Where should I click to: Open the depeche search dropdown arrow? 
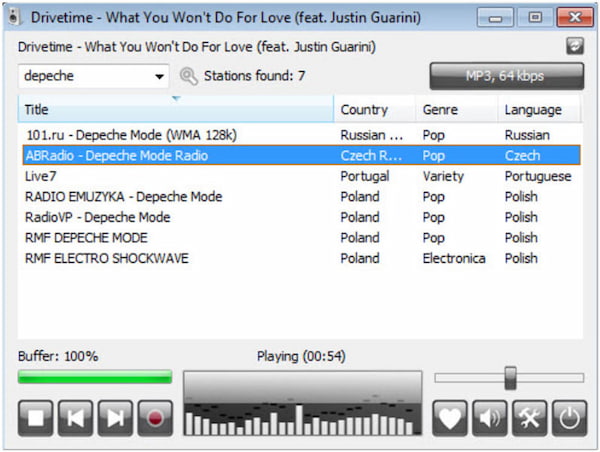pyautogui.click(x=160, y=76)
